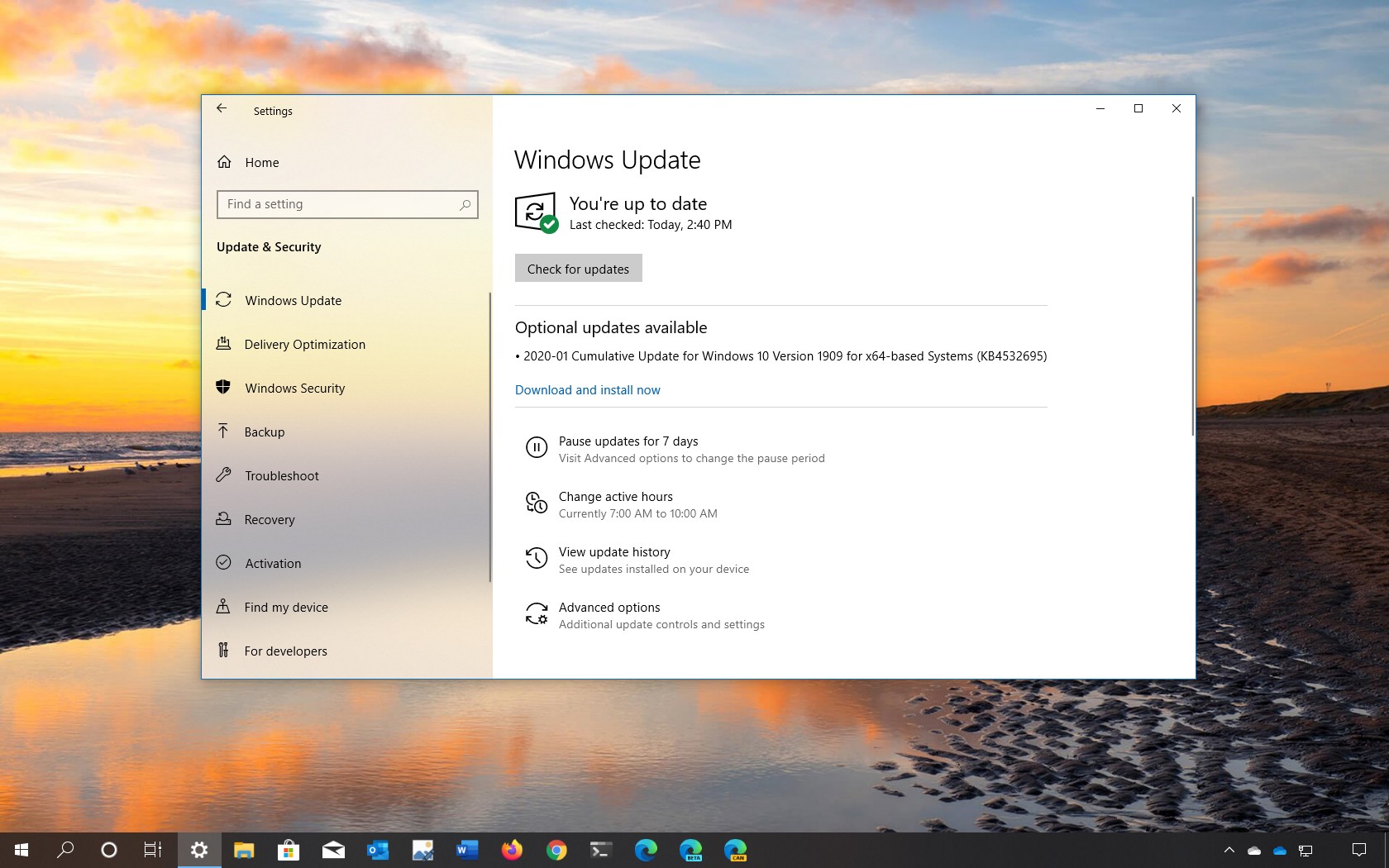Viewport: 1389px width, 868px height.
Task: Open Task View on taskbar
Action: [153, 850]
